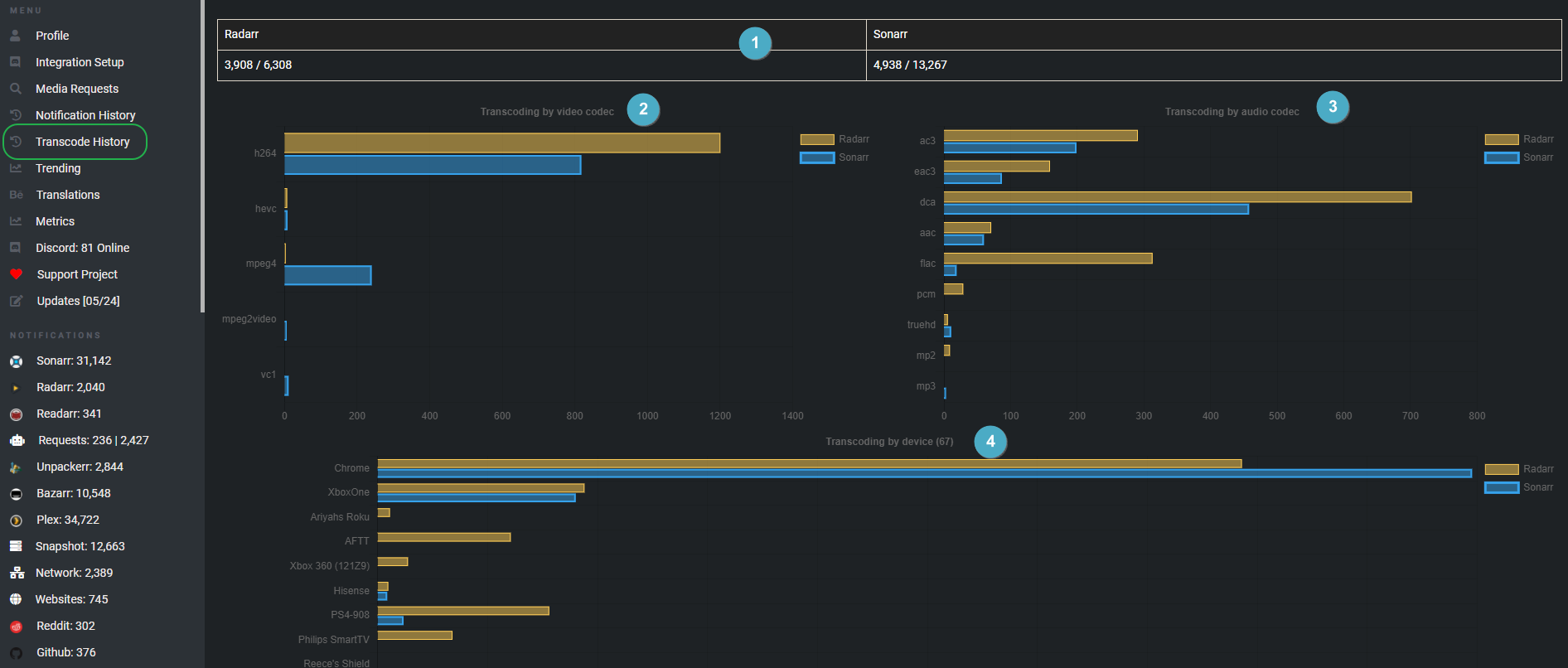This screenshot has height=668, width=1568.
Task: Open the Profile menu item
Action: (x=52, y=36)
